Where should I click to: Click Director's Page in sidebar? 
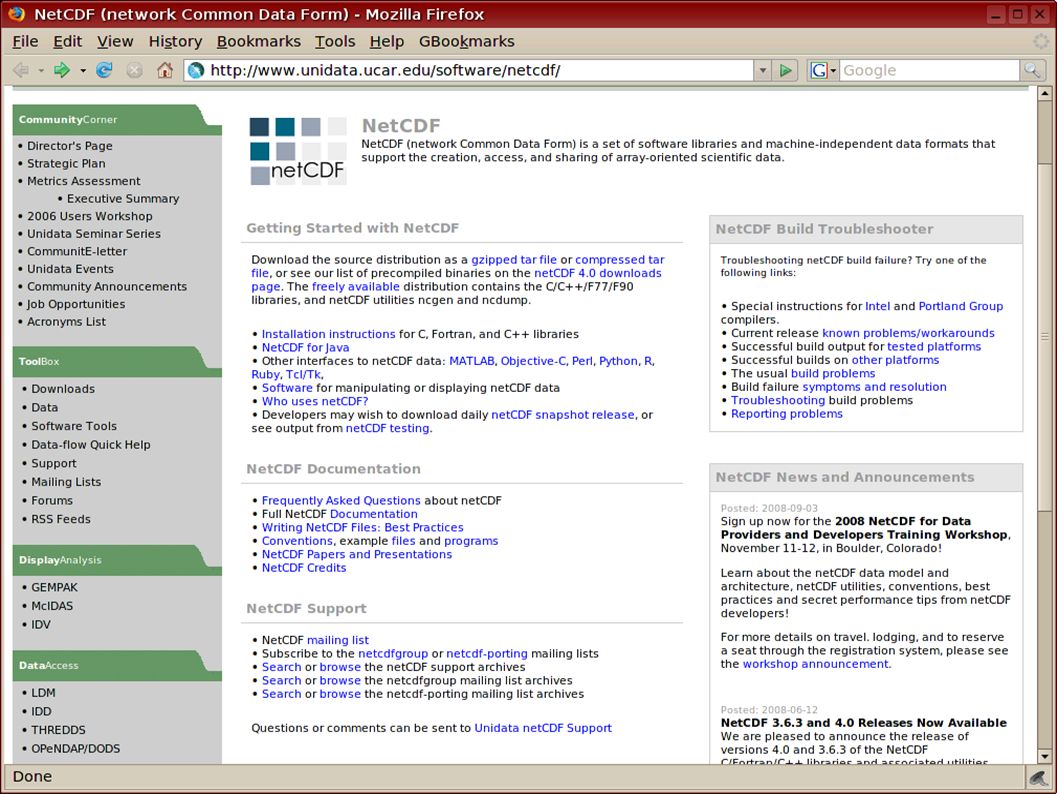coord(69,146)
